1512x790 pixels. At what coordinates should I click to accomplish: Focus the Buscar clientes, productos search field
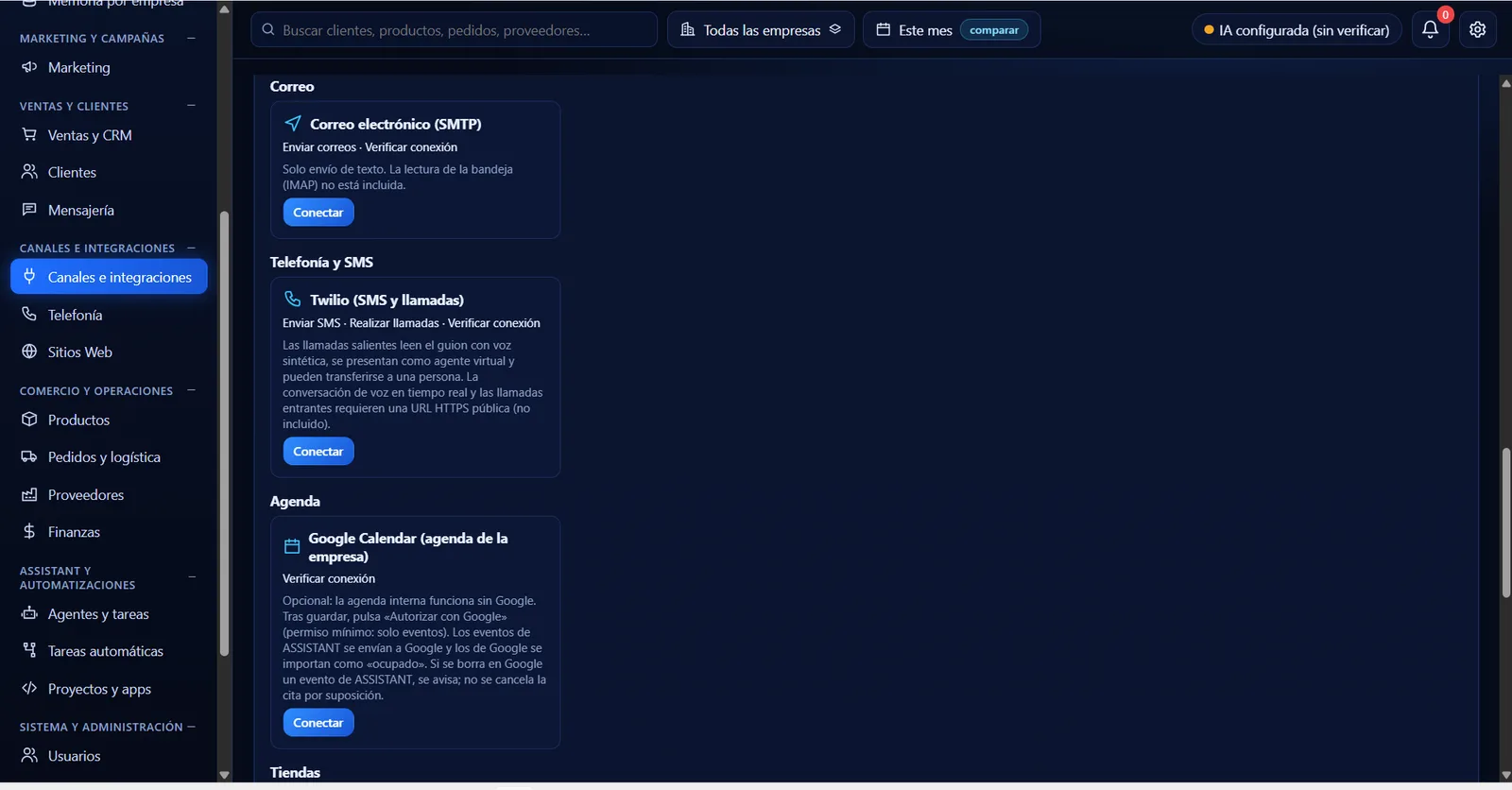[x=454, y=30]
